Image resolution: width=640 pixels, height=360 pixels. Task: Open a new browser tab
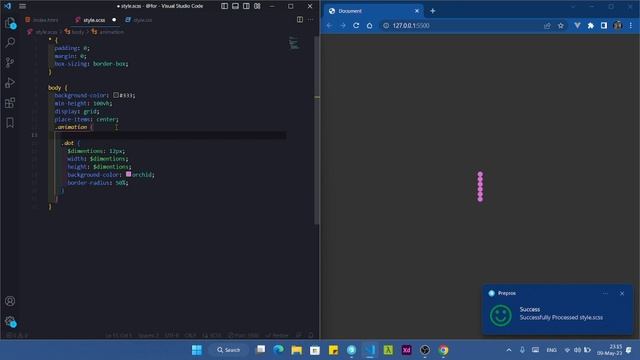pyautogui.click(x=433, y=11)
